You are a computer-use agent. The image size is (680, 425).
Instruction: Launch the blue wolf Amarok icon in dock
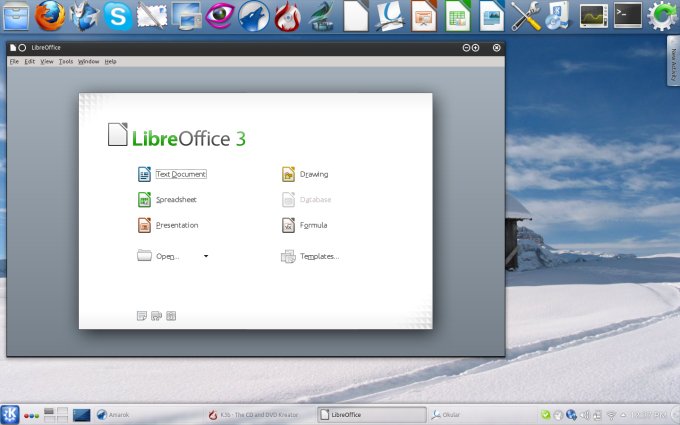[x=254, y=16]
